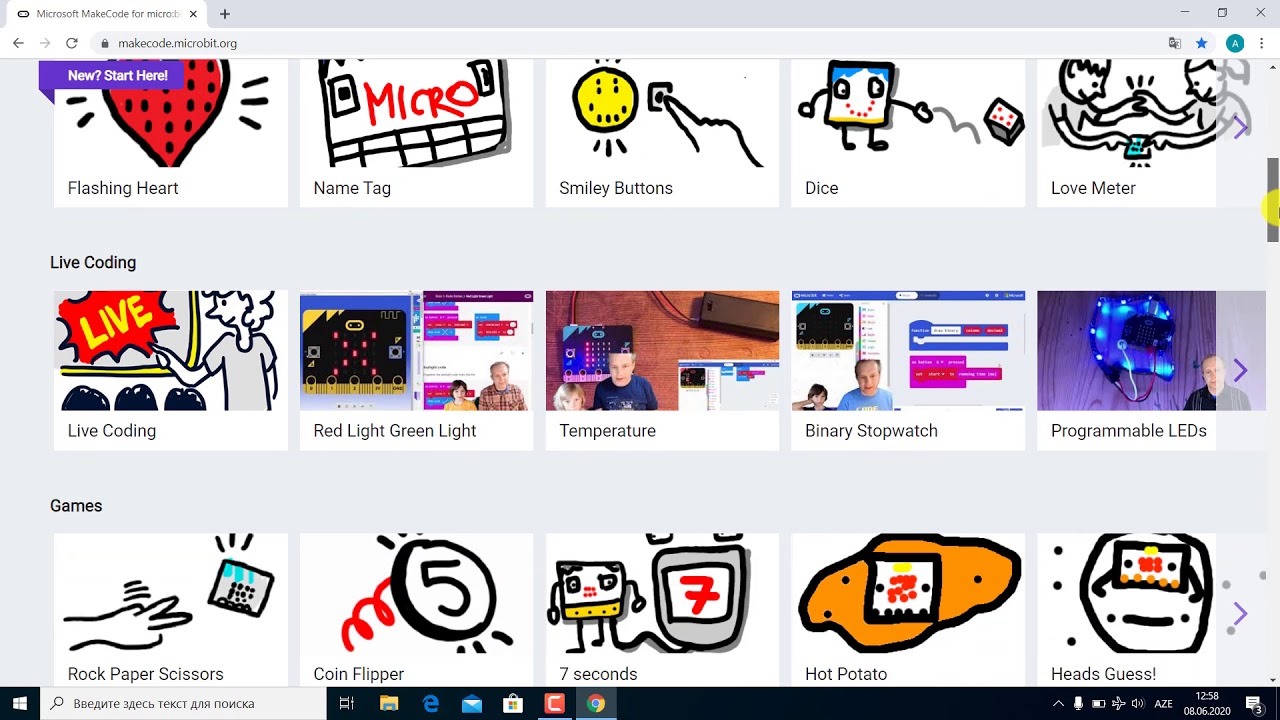
Task: Open the Binary Stopwatch video thumbnail
Action: (908, 350)
